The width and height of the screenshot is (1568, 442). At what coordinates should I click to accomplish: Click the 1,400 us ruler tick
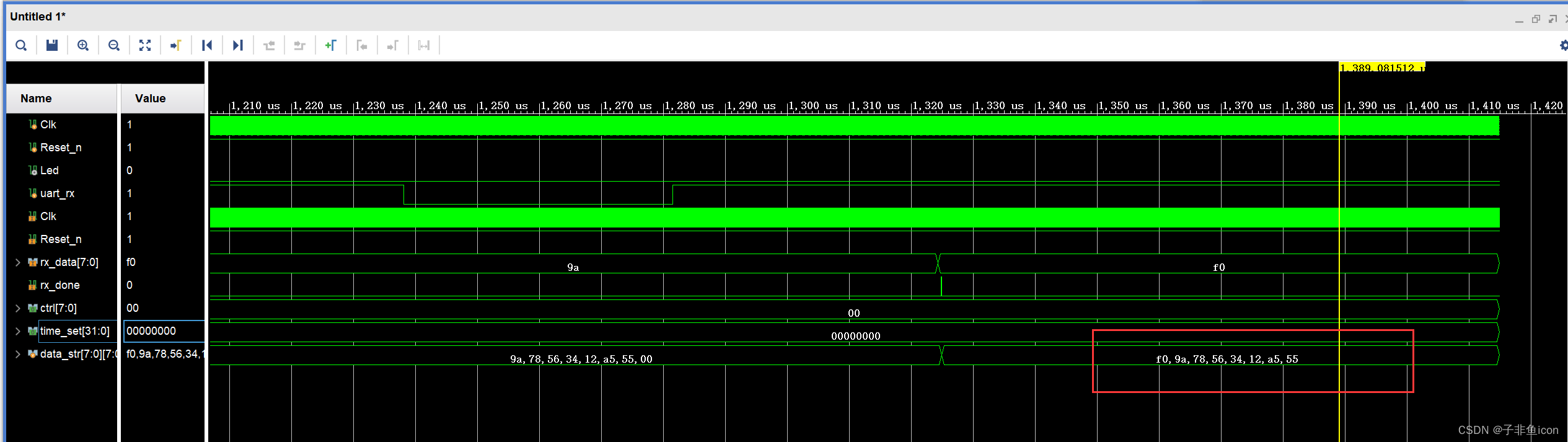(1432, 106)
